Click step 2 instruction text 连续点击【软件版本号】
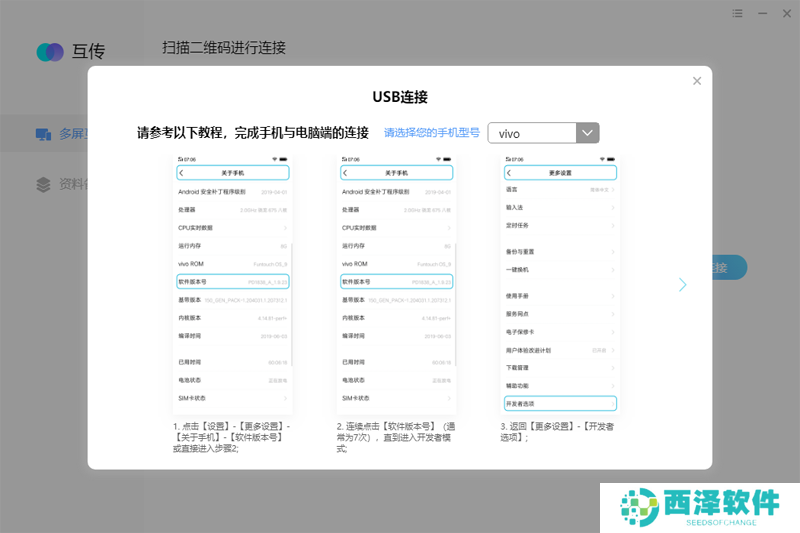Screen dimensions: 800x533 click(396, 437)
